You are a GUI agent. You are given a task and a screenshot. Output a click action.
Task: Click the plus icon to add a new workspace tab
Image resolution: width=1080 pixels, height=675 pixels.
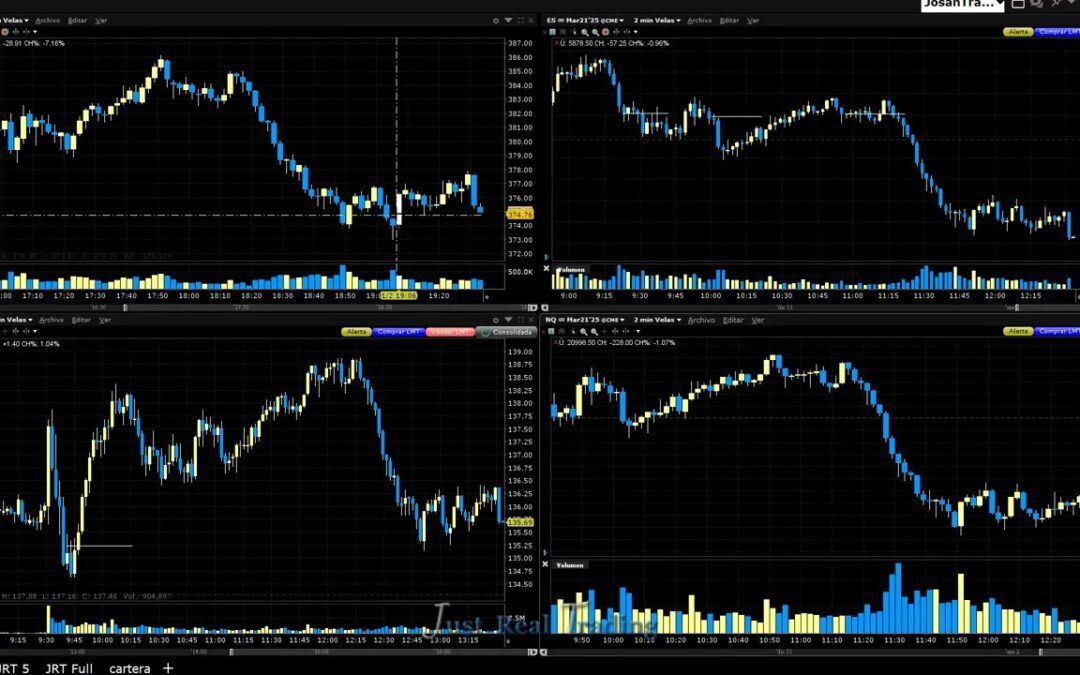click(168, 668)
